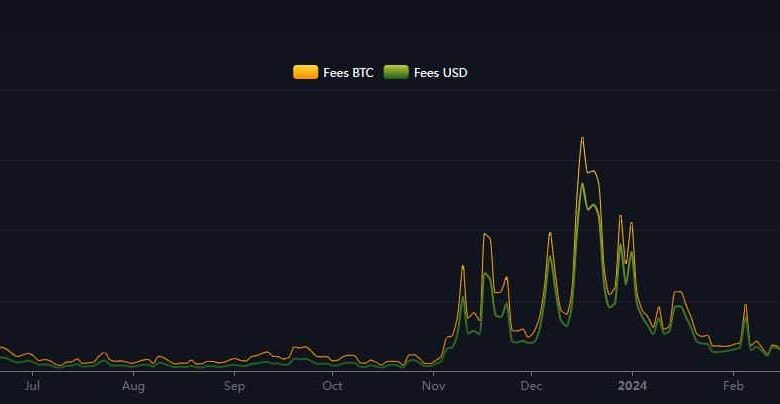The height and width of the screenshot is (404, 780).
Task: Click the orange peak in early December
Action: (x=550, y=233)
